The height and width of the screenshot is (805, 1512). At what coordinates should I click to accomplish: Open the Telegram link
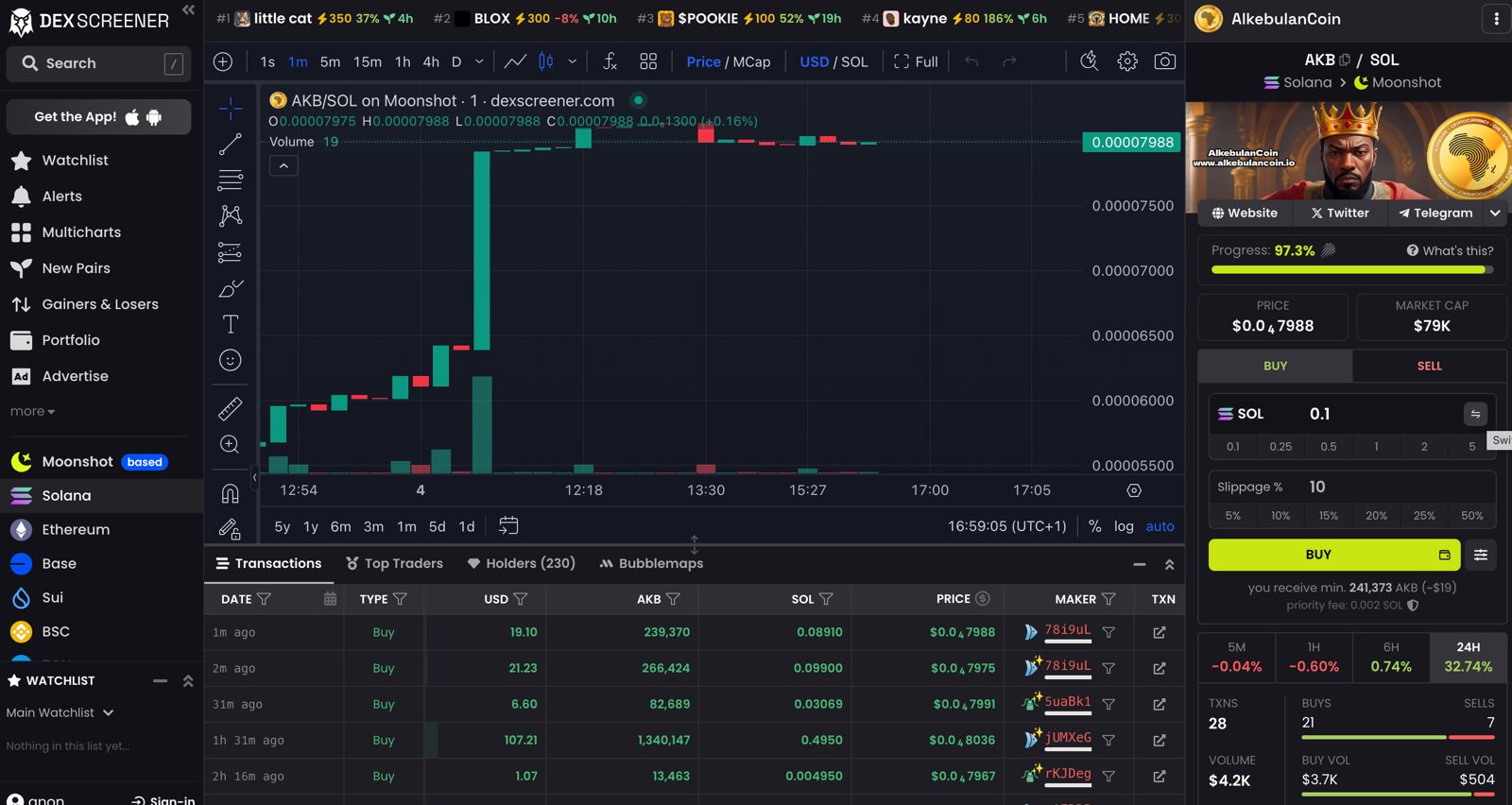click(1435, 214)
